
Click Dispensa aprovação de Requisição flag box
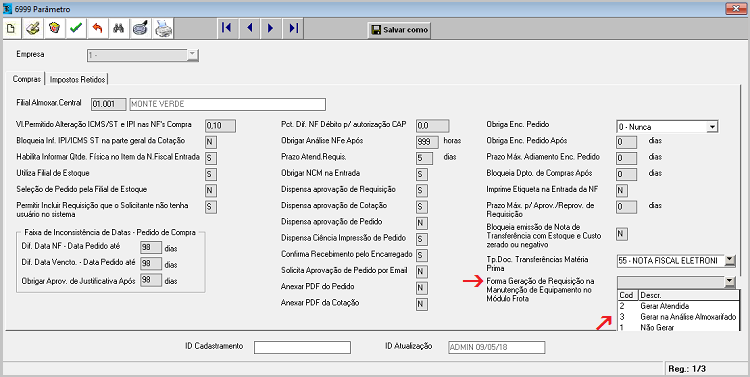pyautogui.click(x=421, y=191)
